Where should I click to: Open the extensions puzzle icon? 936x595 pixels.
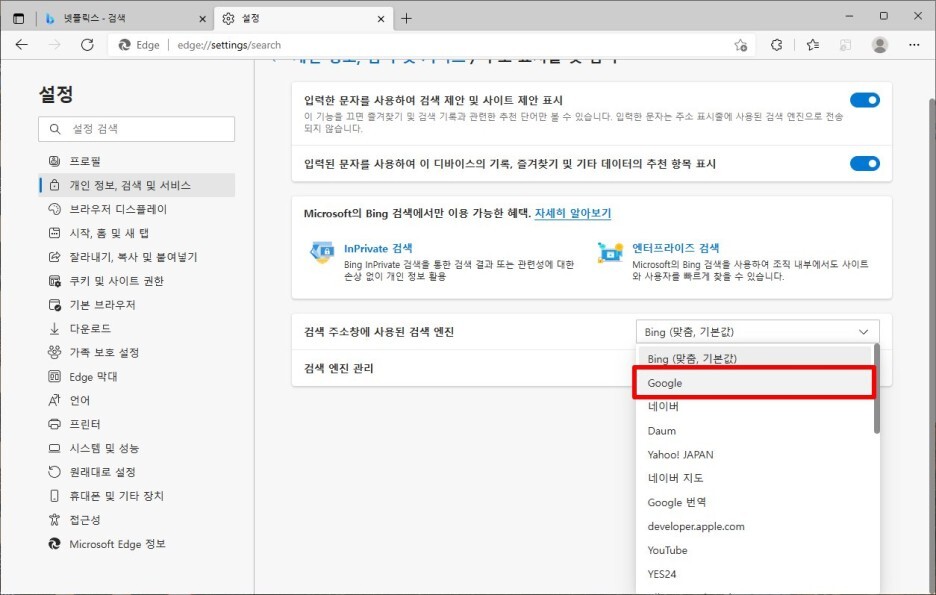(777, 45)
